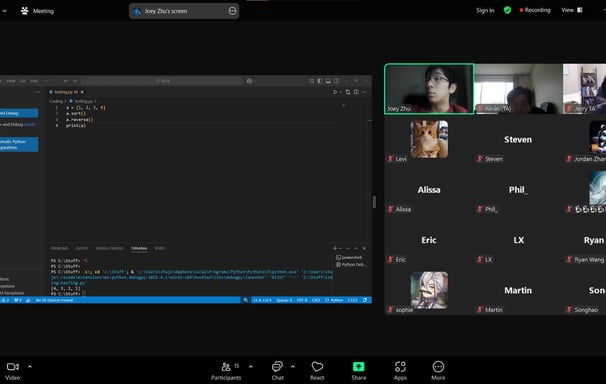Expand the Participants options caret
The height and width of the screenshot is (384, 606).
[250, 367]
